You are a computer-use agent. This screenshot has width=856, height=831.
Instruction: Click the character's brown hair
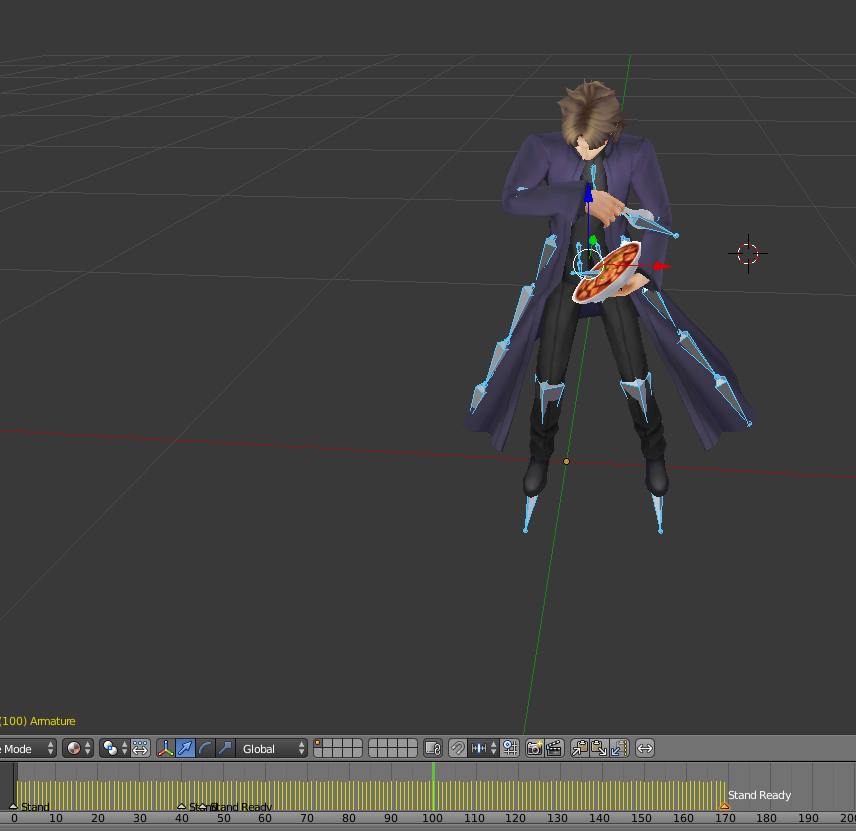tap(590, 112)
